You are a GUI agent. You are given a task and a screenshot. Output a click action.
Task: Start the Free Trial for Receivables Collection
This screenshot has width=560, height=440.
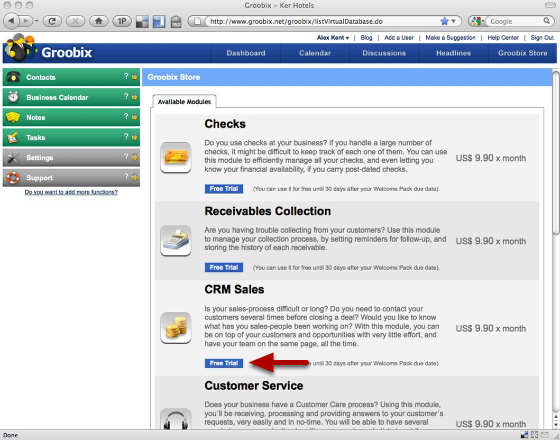[224, 267]
